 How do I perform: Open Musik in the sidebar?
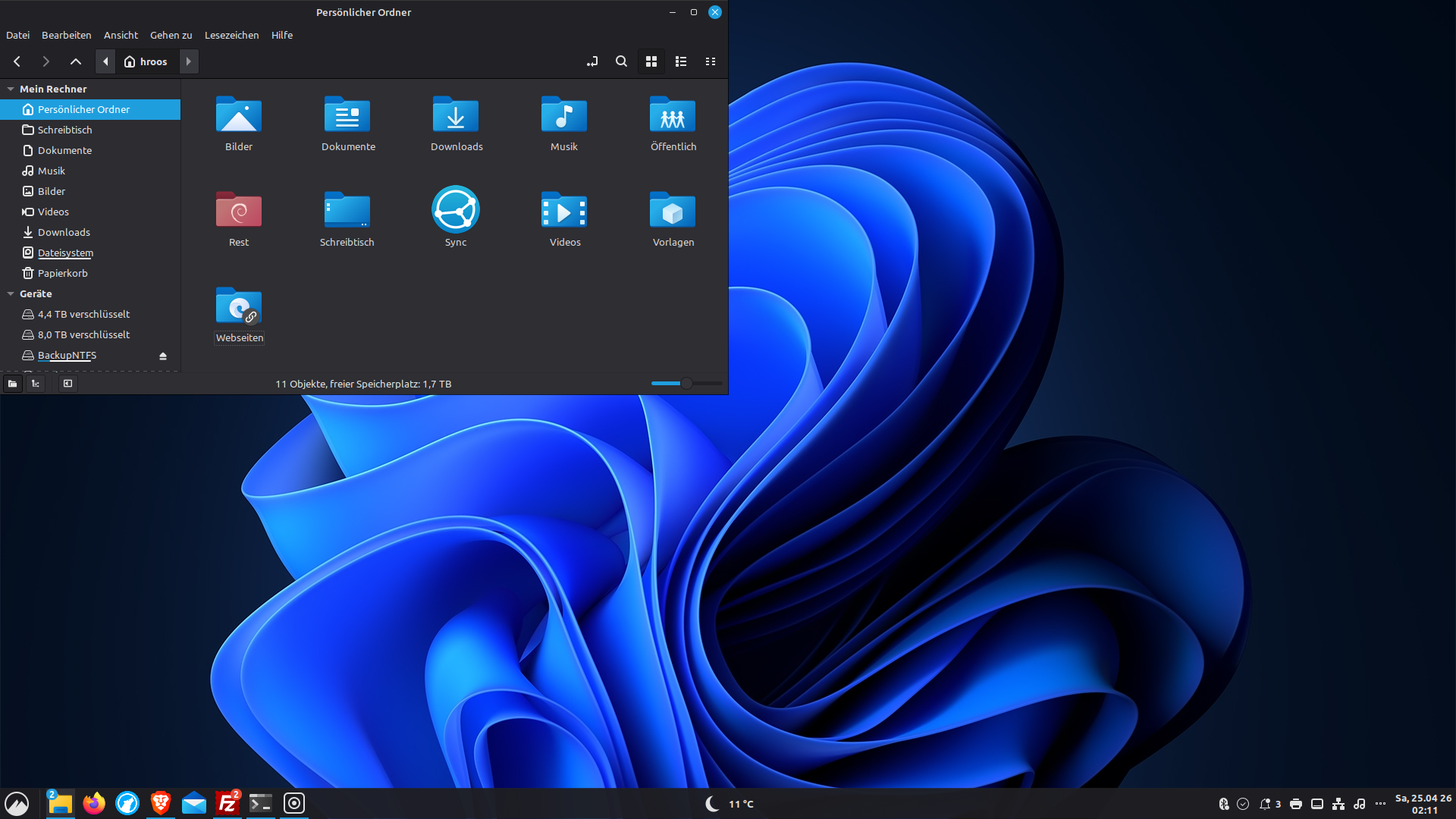pyautogui.click(x=90, y=171)
